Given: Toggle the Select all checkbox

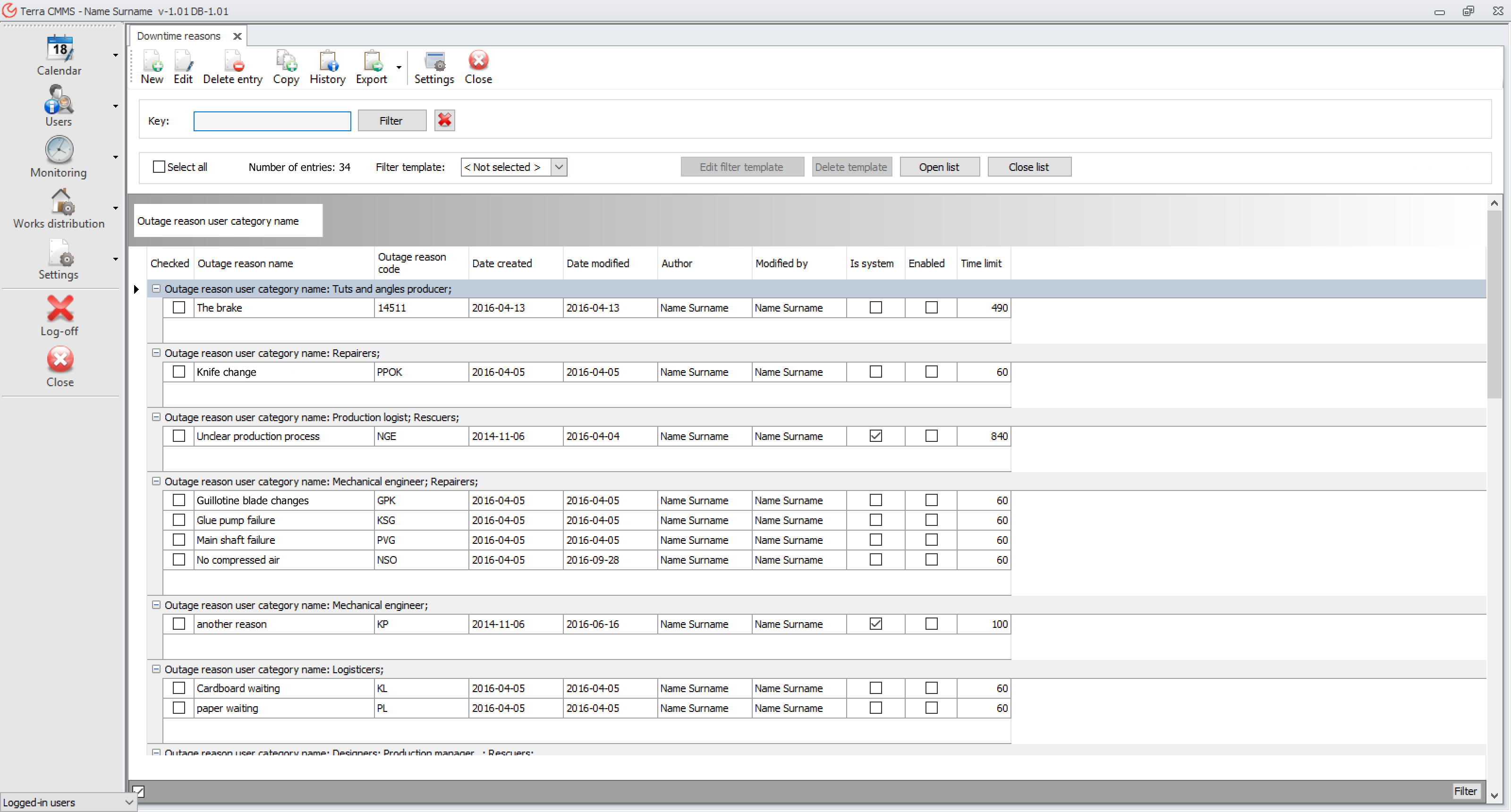Looking at the screenshot, I should click(159, 167).
